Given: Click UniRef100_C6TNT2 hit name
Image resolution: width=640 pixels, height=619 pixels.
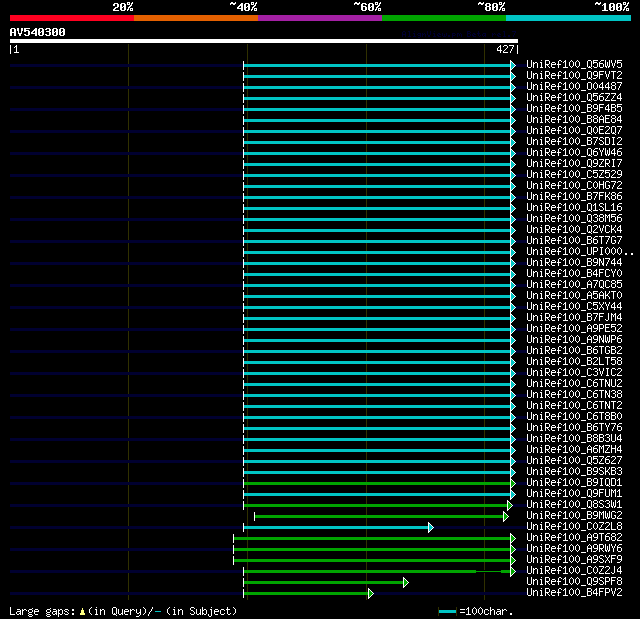Looking at the screenshot, I should click(574, 406).
